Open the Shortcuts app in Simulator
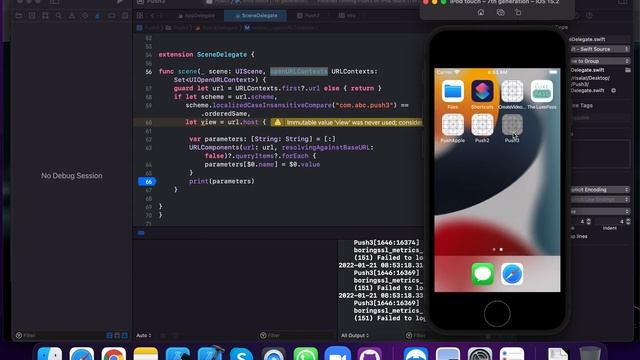This screenshot has width=640, height=360. pyautogui.click(x=482, y=91)
